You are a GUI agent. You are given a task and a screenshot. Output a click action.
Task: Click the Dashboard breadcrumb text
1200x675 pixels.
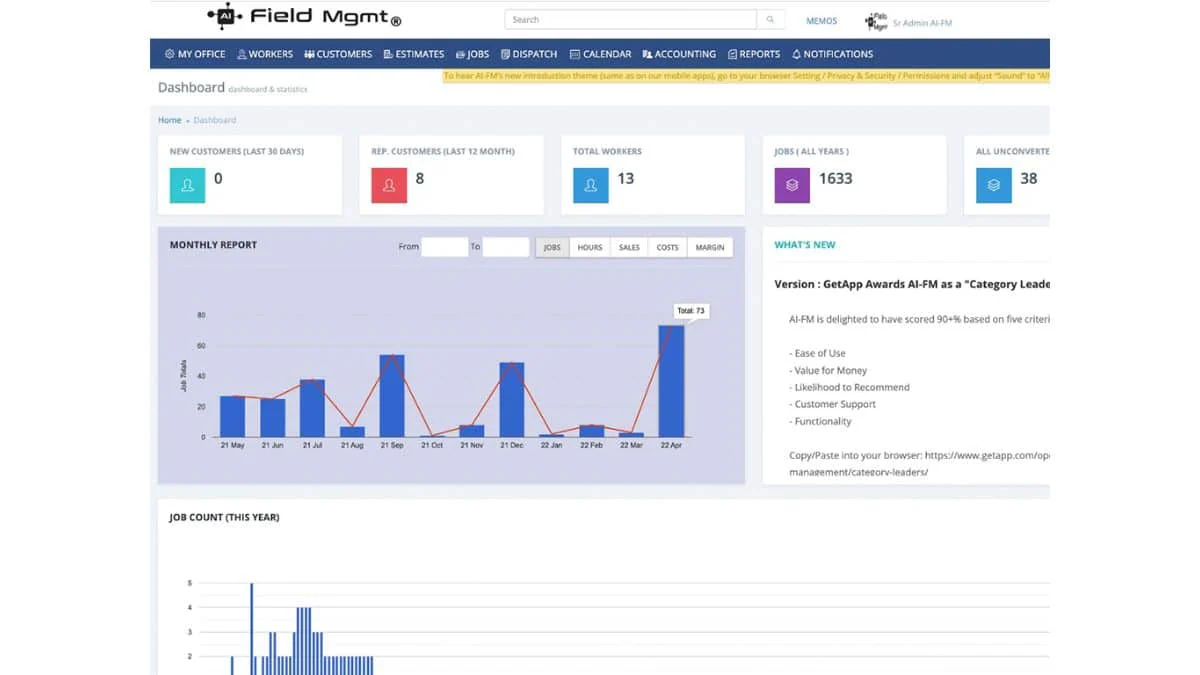click(x=215, y=120)
